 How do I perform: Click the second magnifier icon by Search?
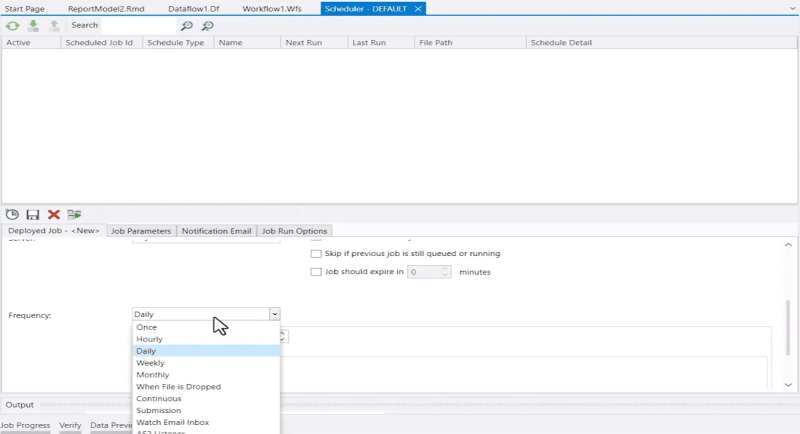(x=207, y=25)
